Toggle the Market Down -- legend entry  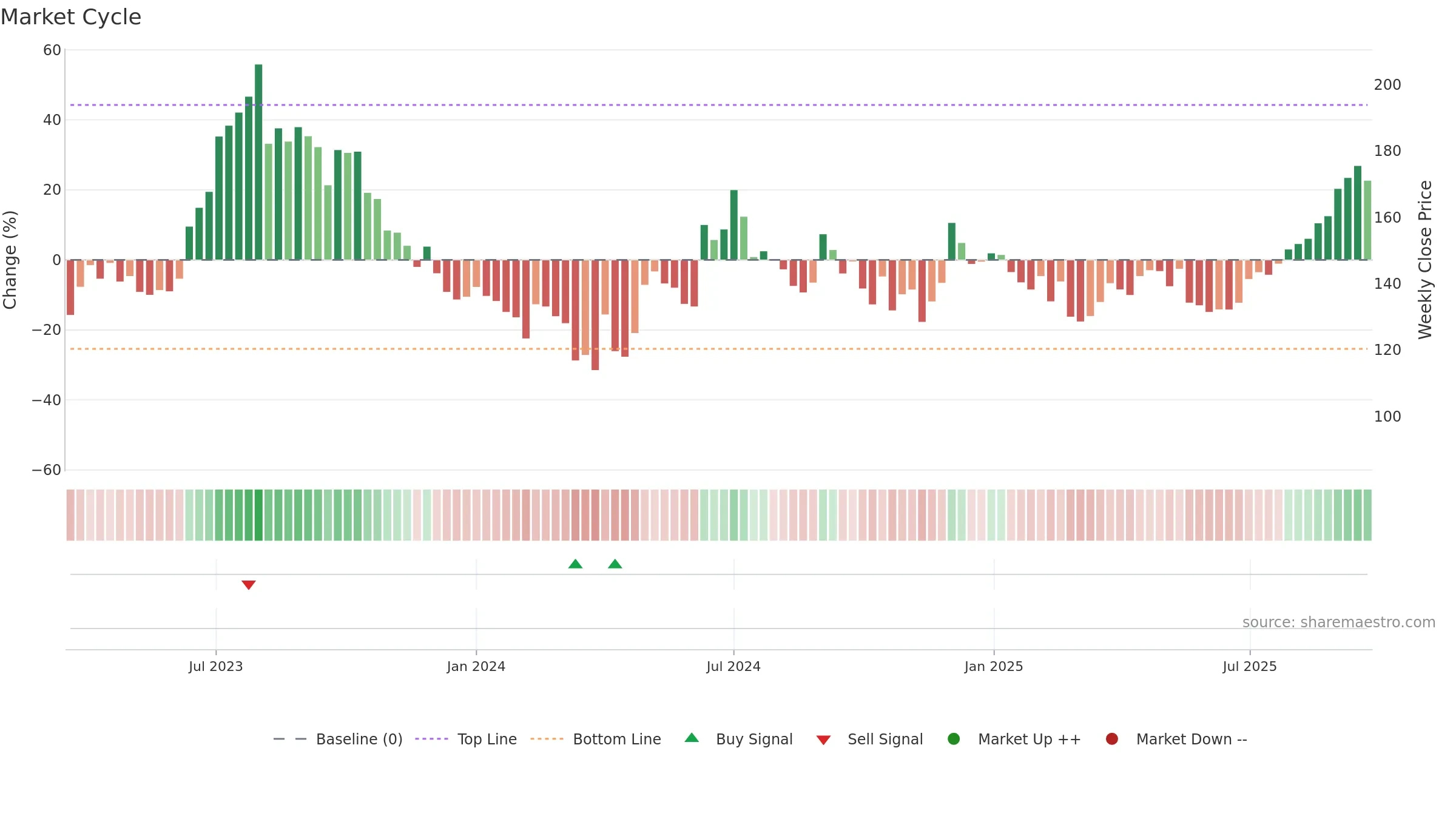(x=1176, y=739)
